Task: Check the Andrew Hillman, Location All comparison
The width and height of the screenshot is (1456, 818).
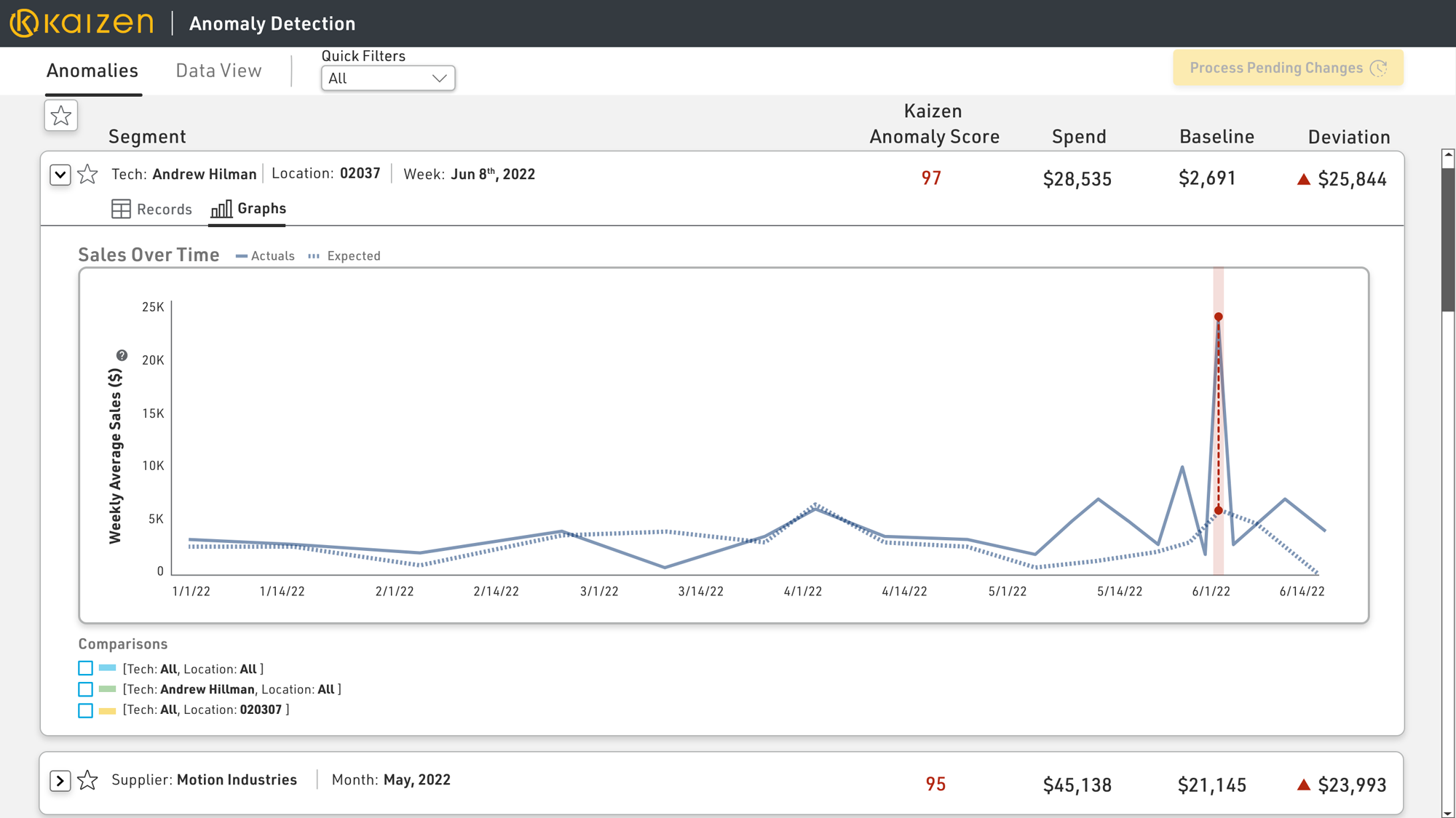Action: coord(85,689)
